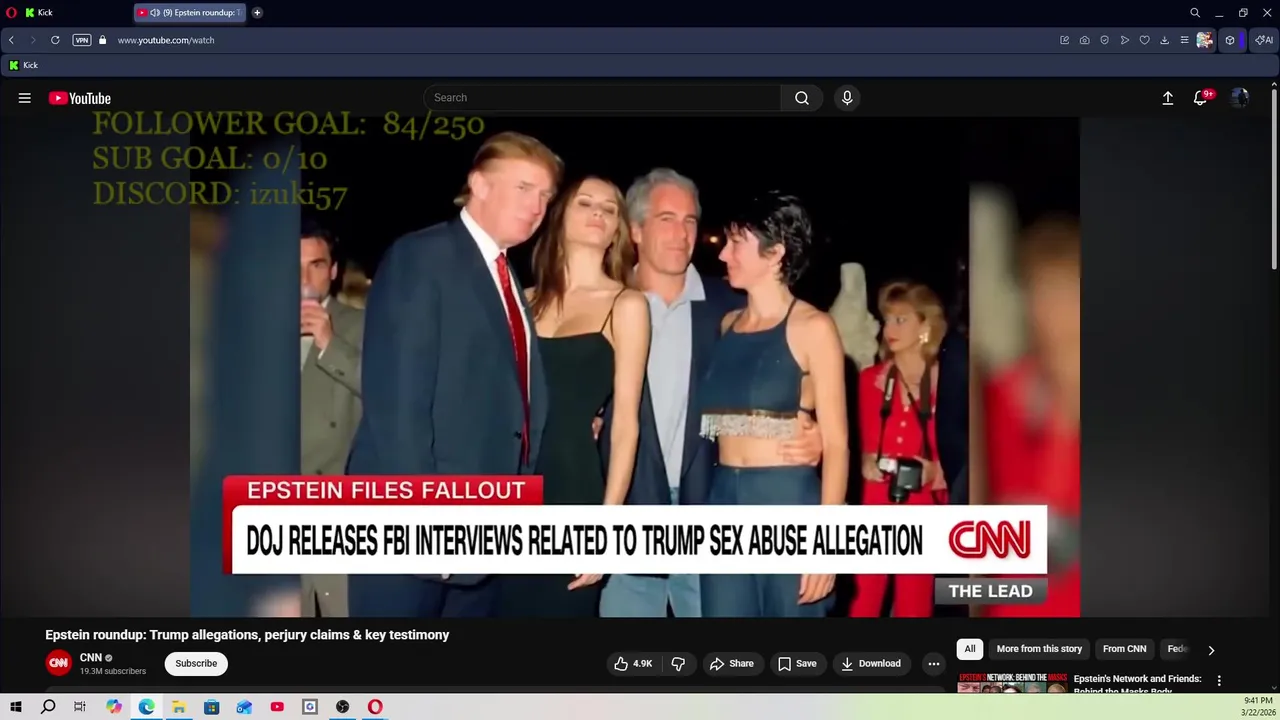Open the YouTube guide hamburger menu
This screenshot has height=720, width=1280.
24,98
